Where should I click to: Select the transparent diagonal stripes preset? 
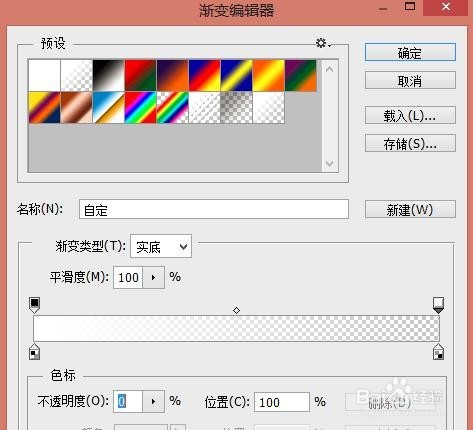click(205, 108)
